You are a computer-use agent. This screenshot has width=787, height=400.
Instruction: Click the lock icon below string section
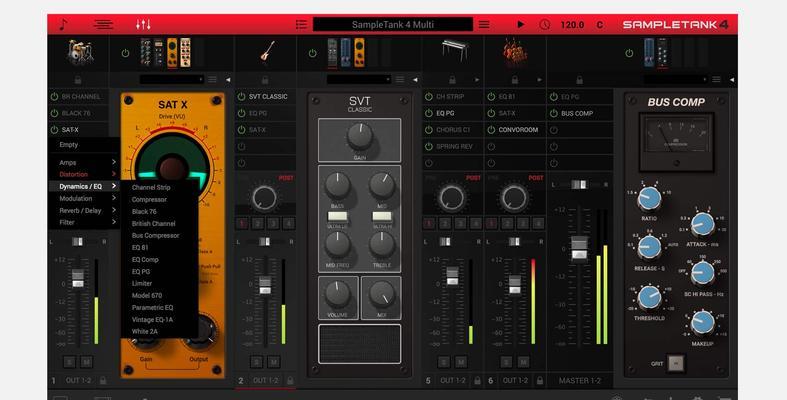[x=514, y=80]
